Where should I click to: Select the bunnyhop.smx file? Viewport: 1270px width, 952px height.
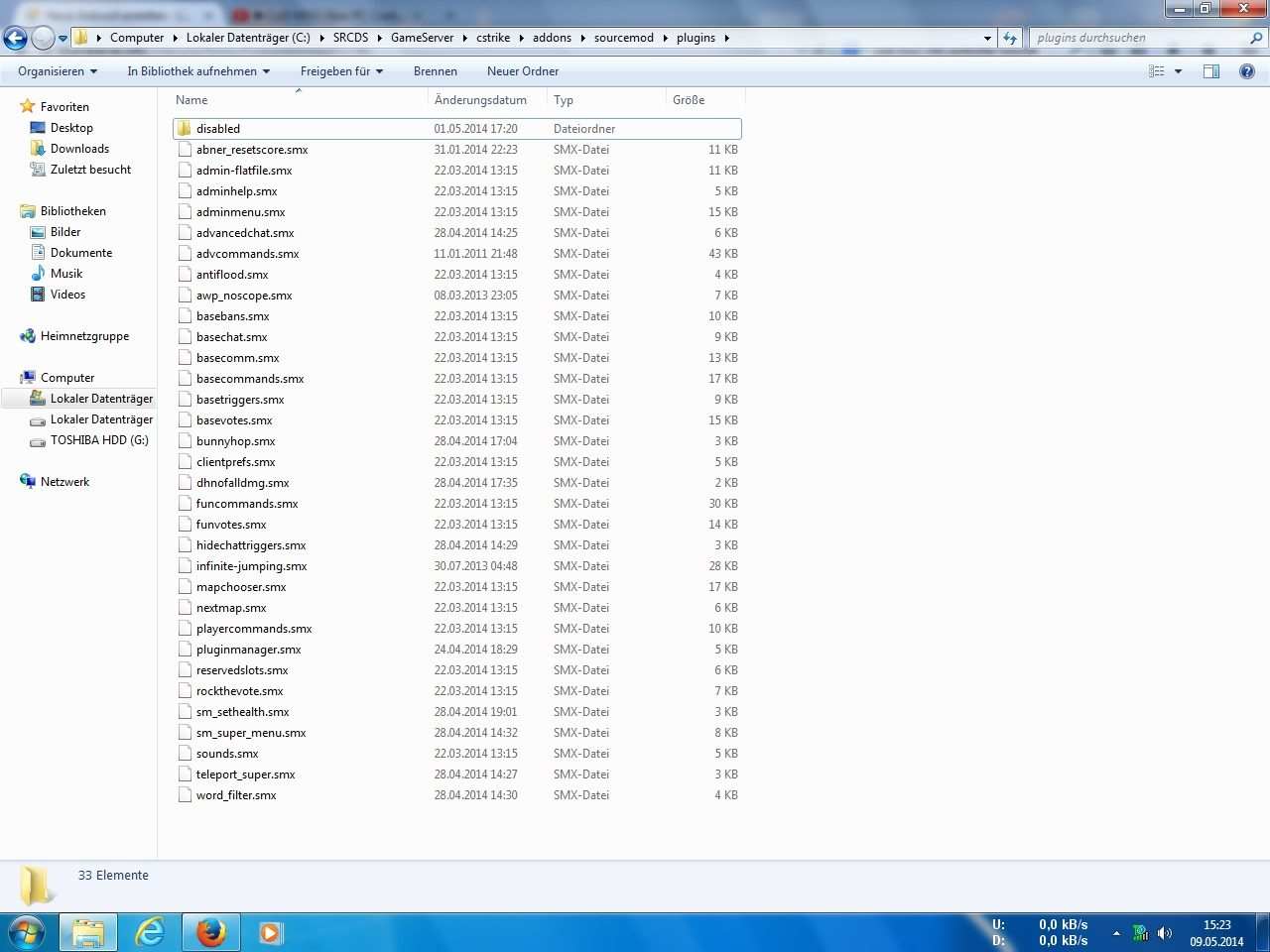pyautogui.click(x=236, y=441)
